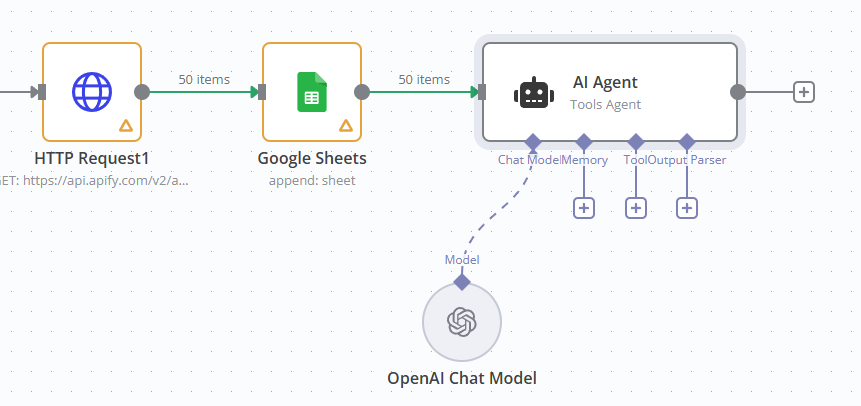Screen dimensions: 861x406
Task: Add a Tool sub-node with plus button
Action: [x=636, y=207]
